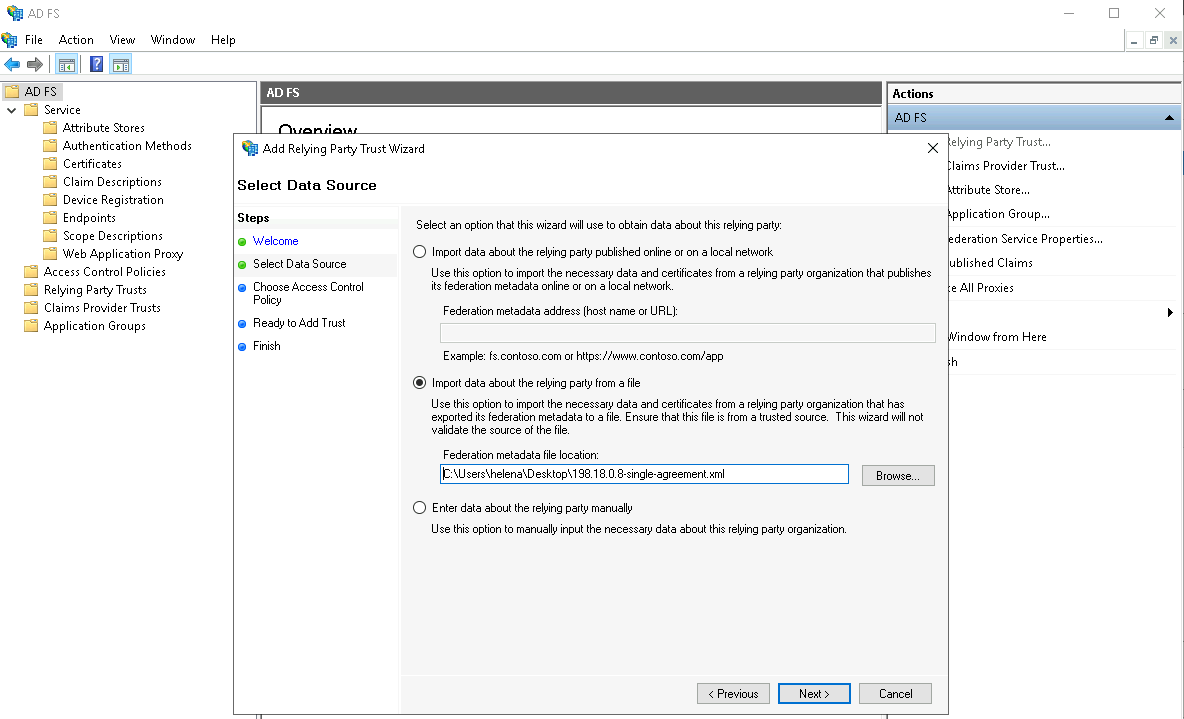Close the Add Relying Party Trust Wizard

point(932,148)
